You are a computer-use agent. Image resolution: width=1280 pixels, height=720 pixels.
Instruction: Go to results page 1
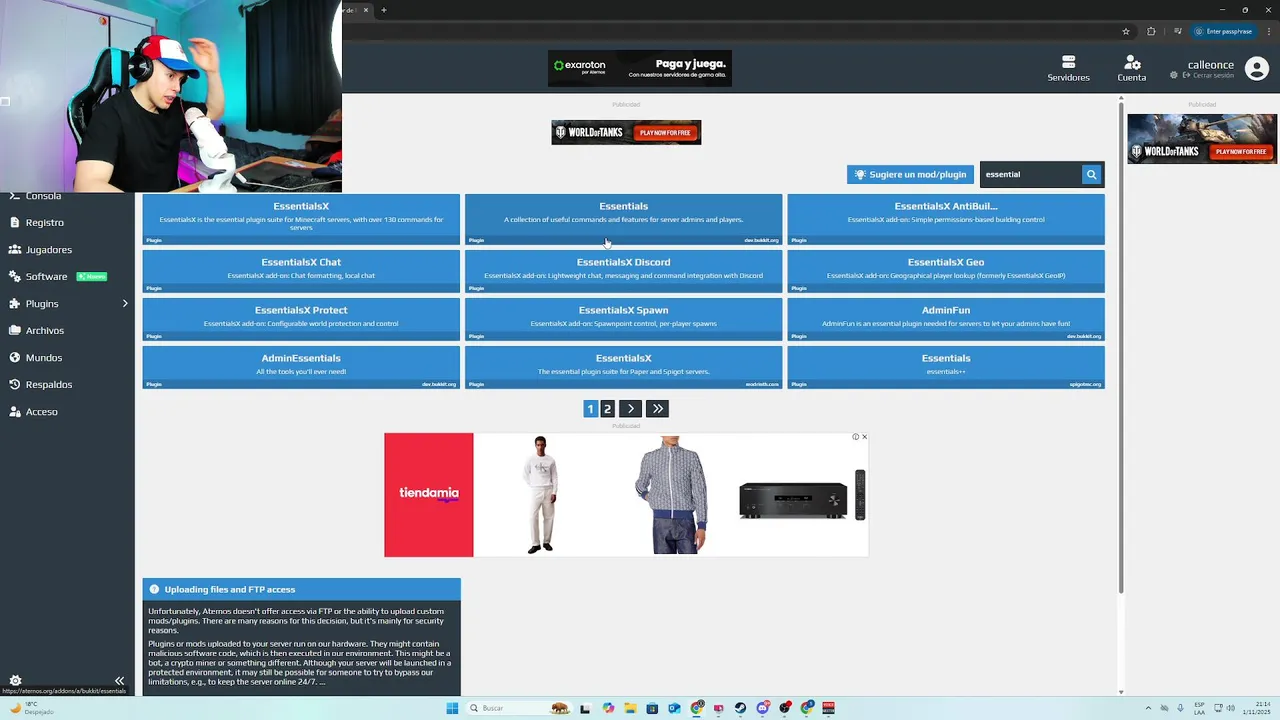[x=590, y=408]
